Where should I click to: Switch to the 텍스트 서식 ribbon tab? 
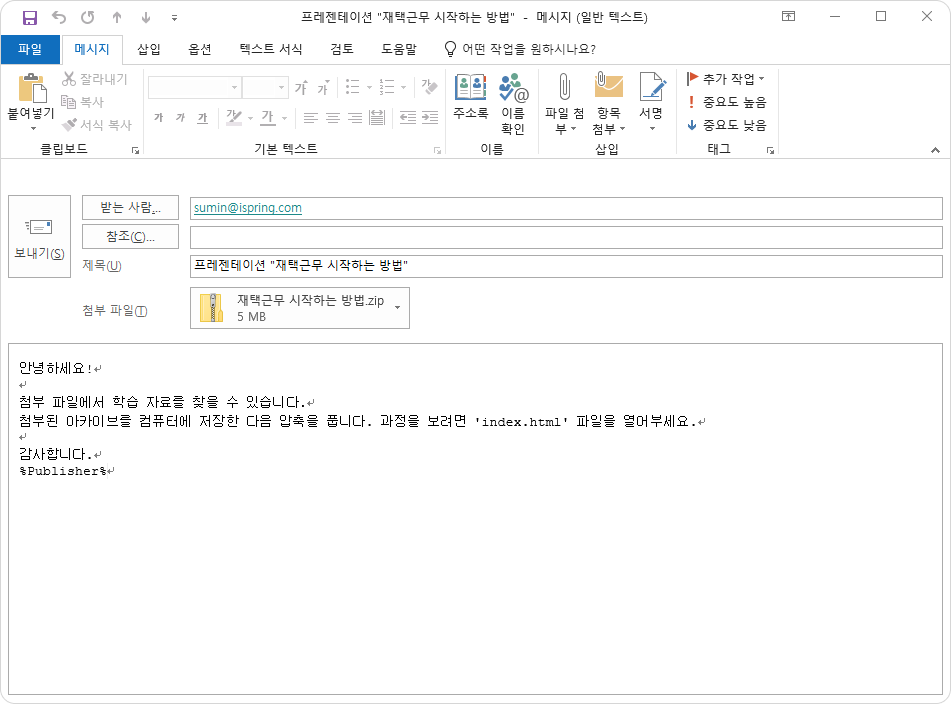(271, 49)
